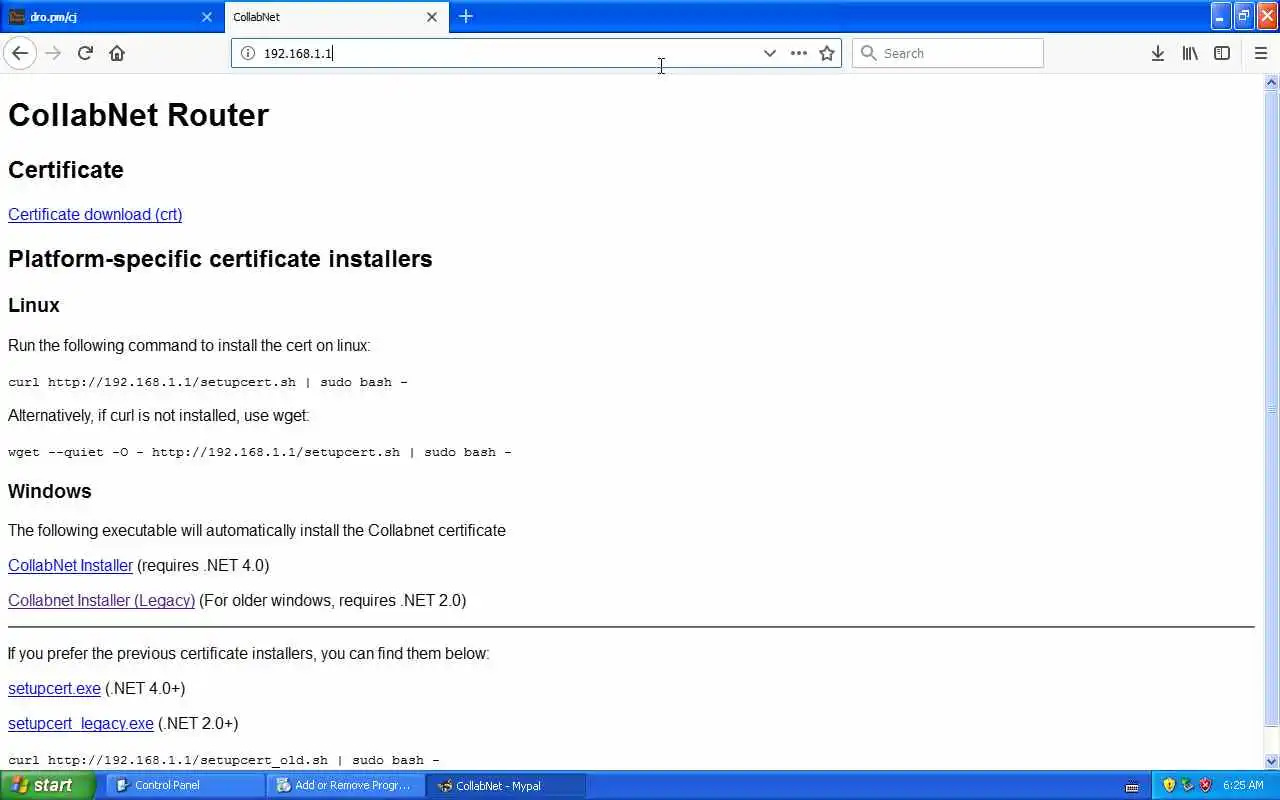
Task: Click the red shield security tray icon
Action: click(x=1205, y=785)
